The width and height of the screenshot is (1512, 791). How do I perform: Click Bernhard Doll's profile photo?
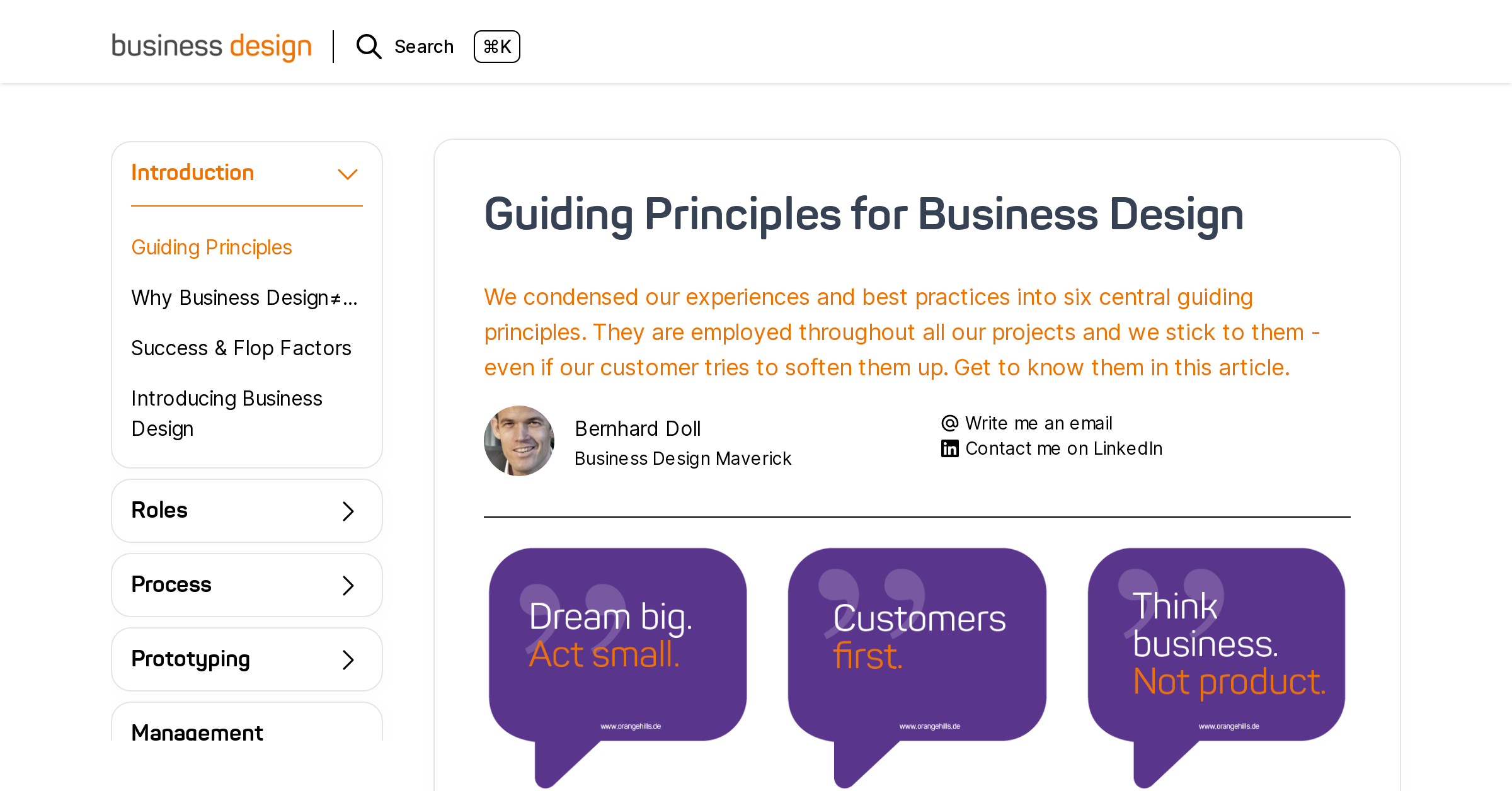519,441
